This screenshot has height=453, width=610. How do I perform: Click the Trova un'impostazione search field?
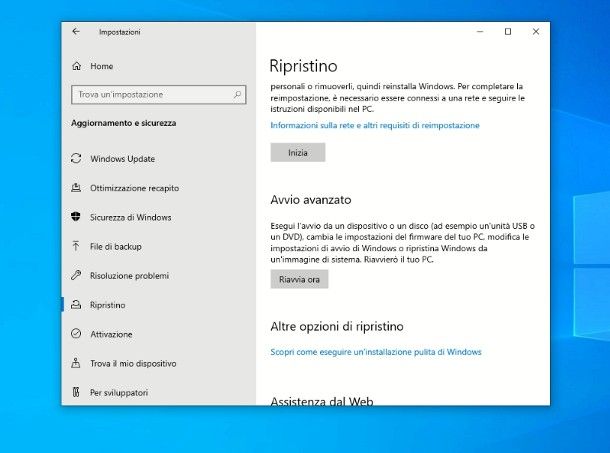[x=159, y=95]
